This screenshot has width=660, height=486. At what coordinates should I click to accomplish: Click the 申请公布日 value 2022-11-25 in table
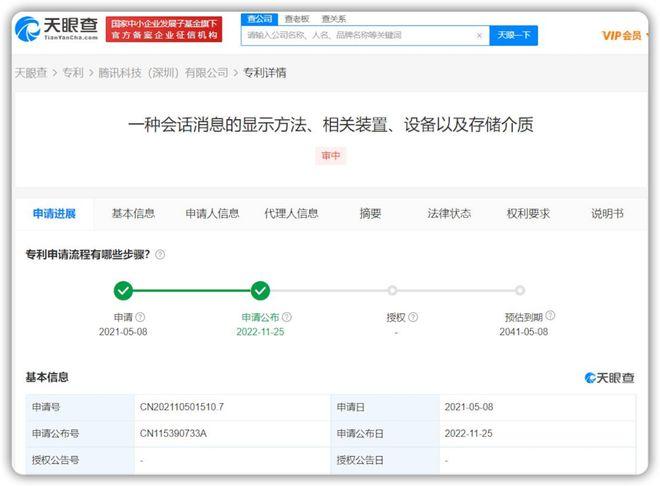click(468, 433)
